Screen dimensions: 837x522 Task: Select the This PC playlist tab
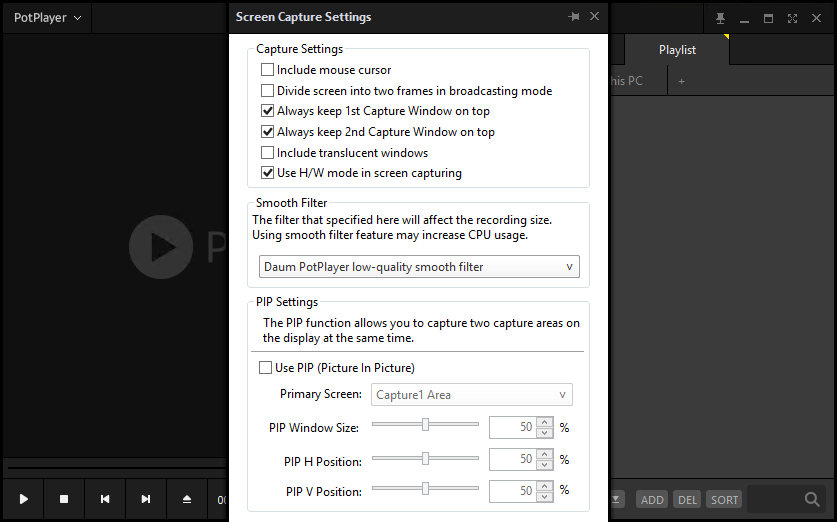point(638,81)
